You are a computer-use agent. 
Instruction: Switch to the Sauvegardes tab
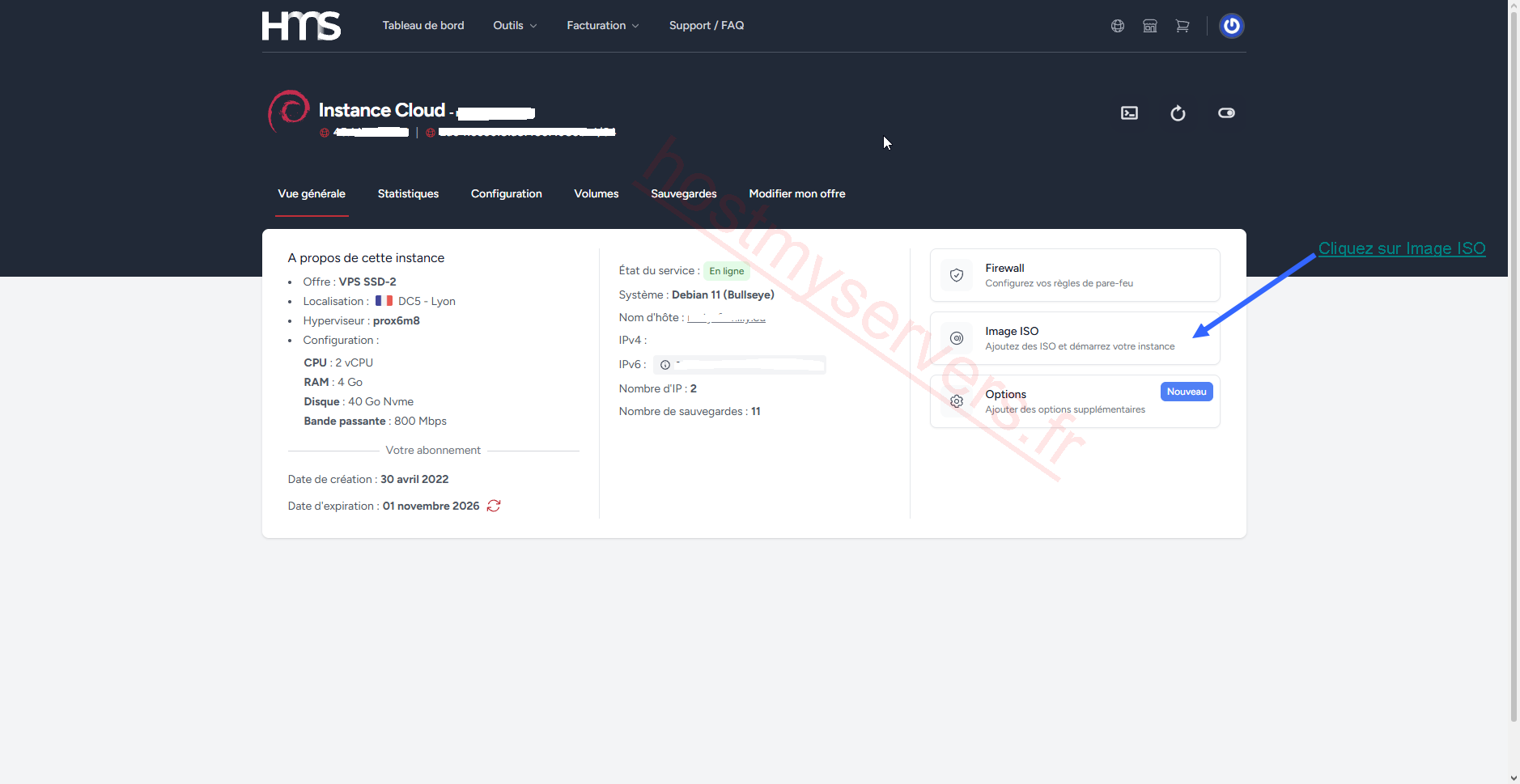point(684,194)
